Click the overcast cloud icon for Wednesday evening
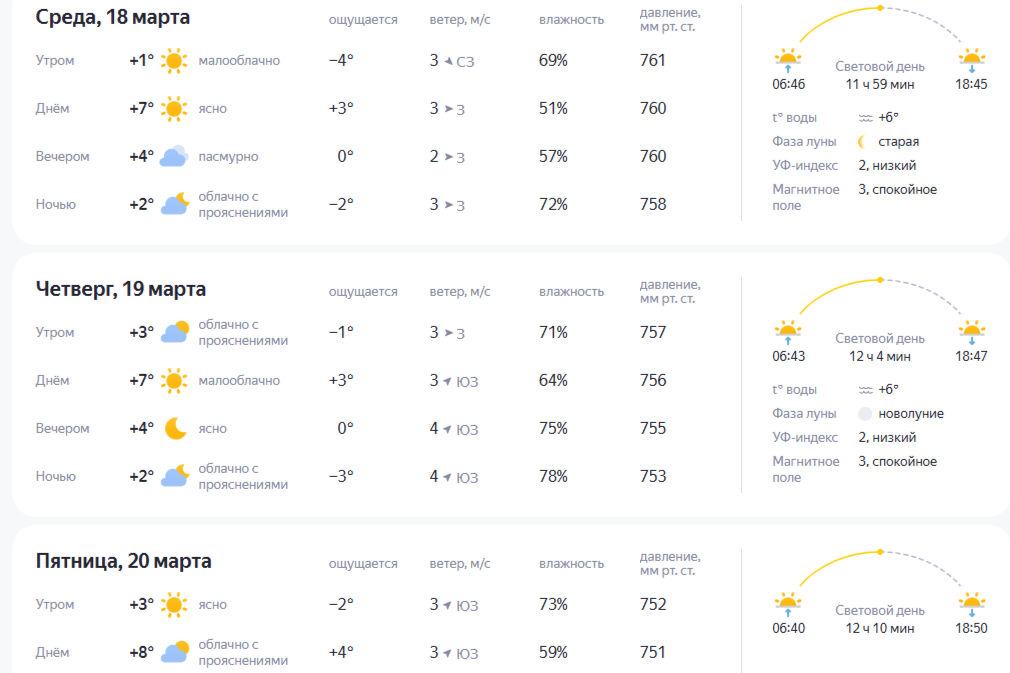The height and width of the screenshot is (673, 1010). pyautogui.click(x=174, y=157)
